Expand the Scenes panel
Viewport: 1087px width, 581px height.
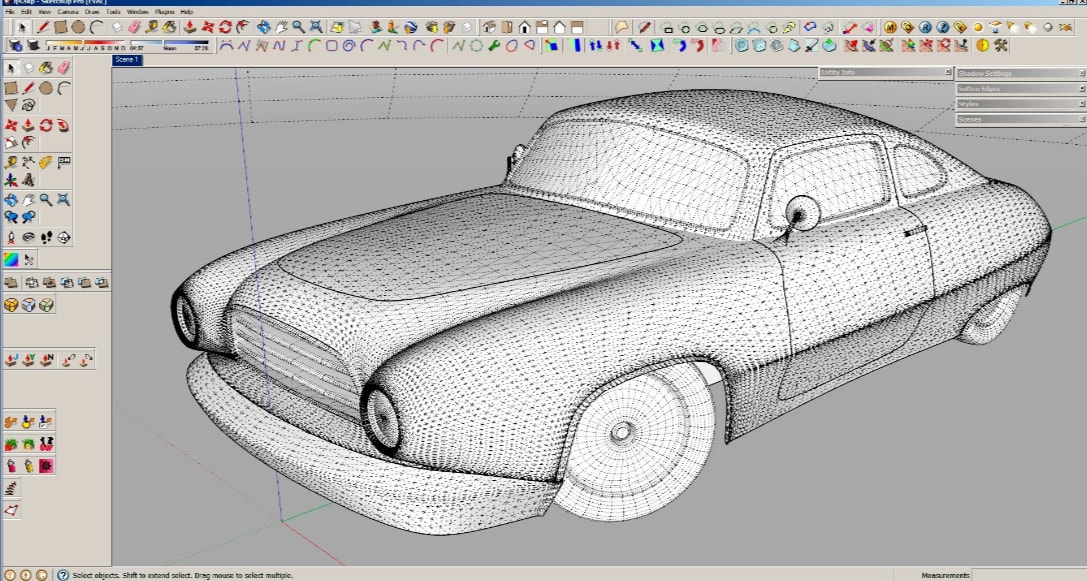1020,119
